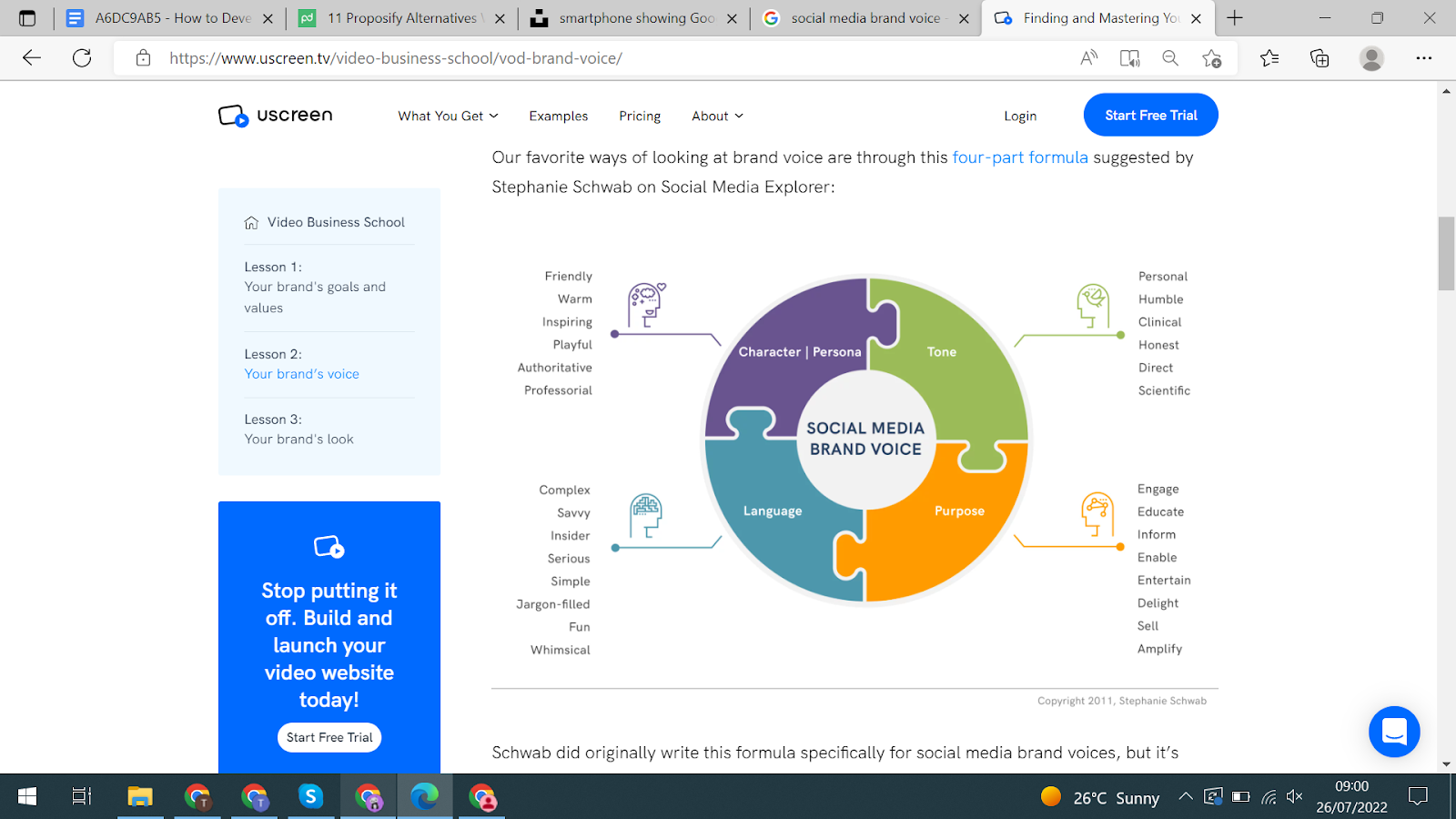Viewport: 1456px width, 819px height.
Task: Open a new browser tab
Action: tap(1235, 18)
